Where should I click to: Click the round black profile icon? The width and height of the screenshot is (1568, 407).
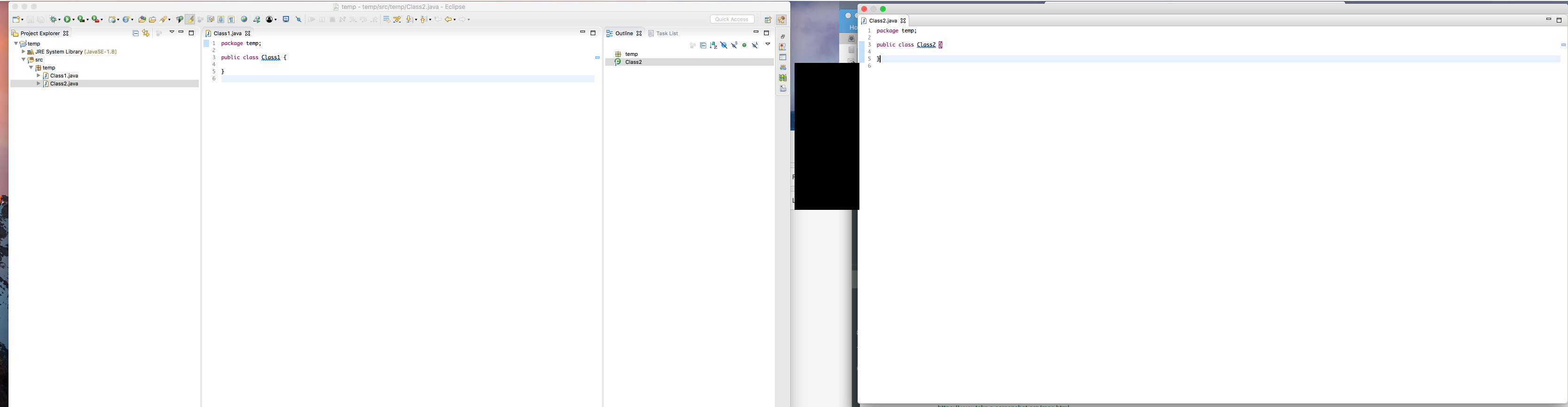pyautogui.click(x=270, y=19)
